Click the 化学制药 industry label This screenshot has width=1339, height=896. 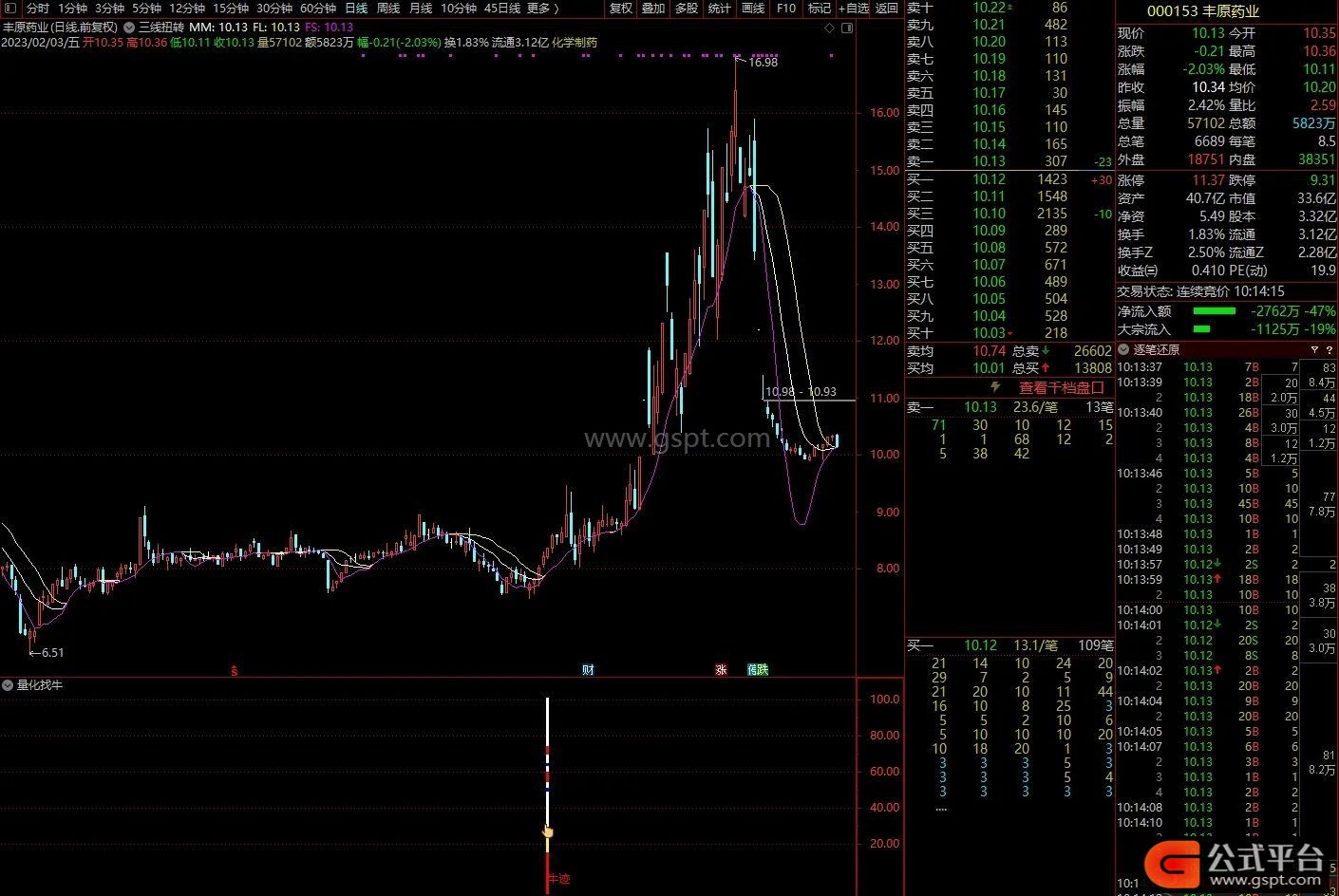coord(575,42)
